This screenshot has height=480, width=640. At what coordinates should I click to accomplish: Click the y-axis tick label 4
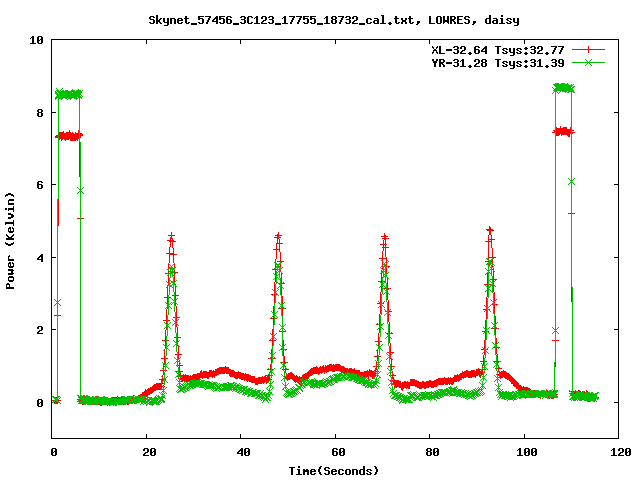tap(40, 258)
